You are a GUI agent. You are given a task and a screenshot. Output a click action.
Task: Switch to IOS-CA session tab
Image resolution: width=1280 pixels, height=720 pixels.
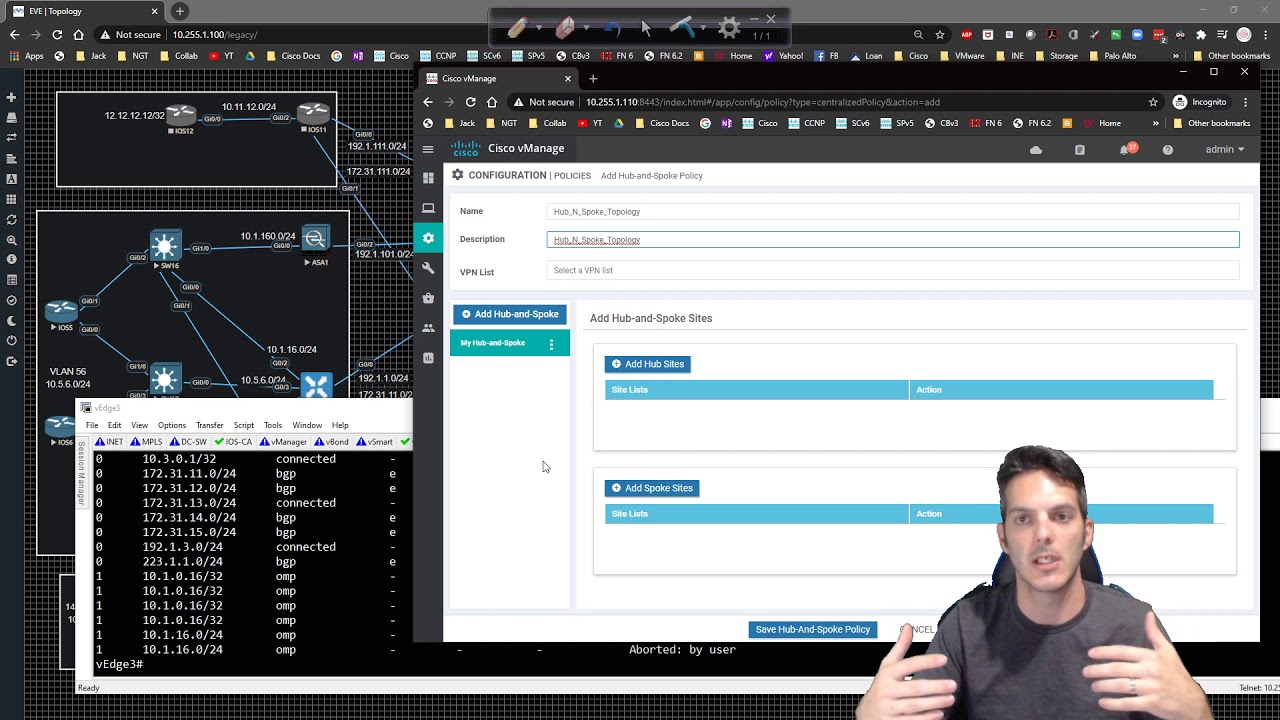(234, 442)
